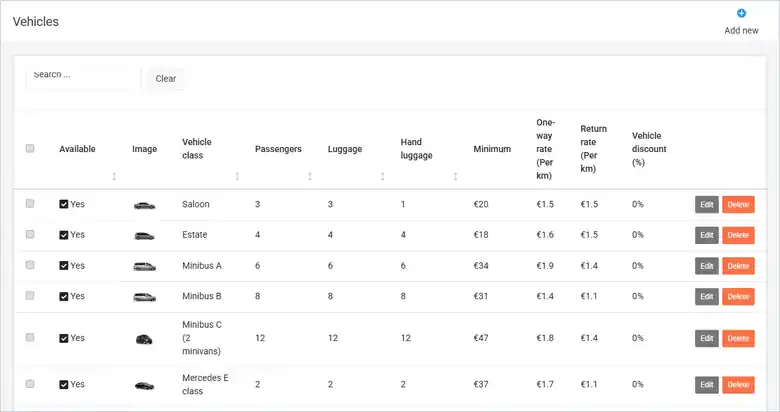
Task: Click the Minibus A class name
Action: [202, 266]
